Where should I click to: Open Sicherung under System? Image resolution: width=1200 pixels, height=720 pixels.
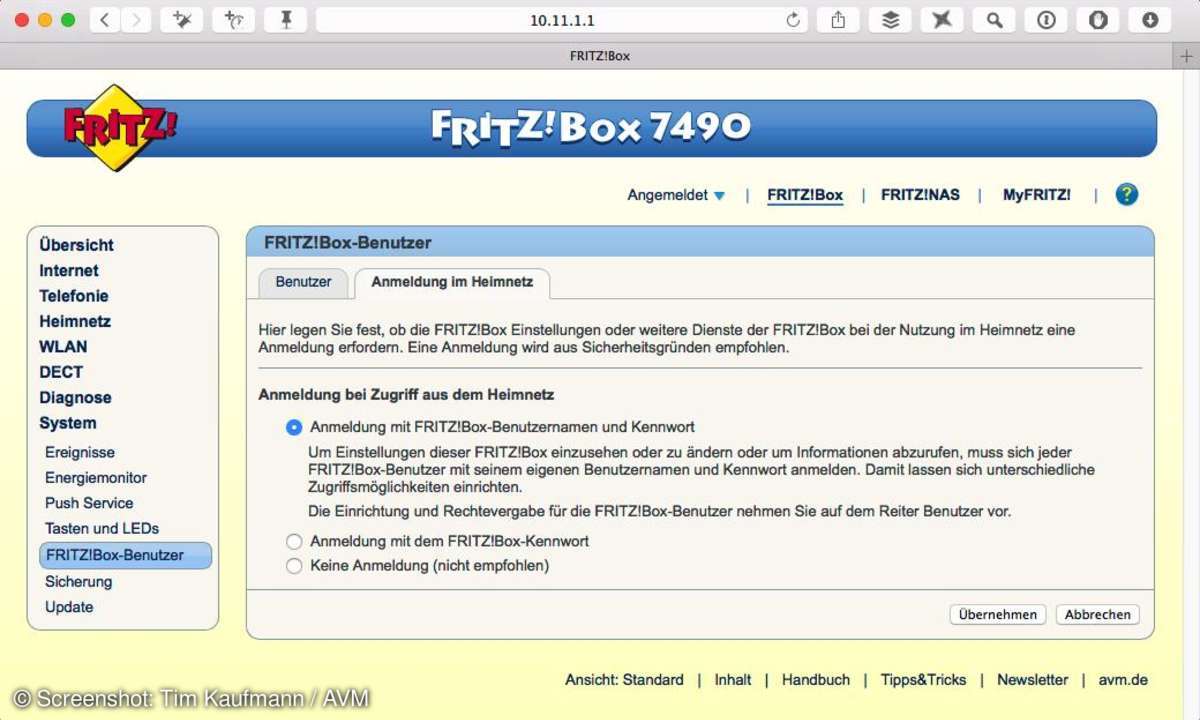coord(79,582)
